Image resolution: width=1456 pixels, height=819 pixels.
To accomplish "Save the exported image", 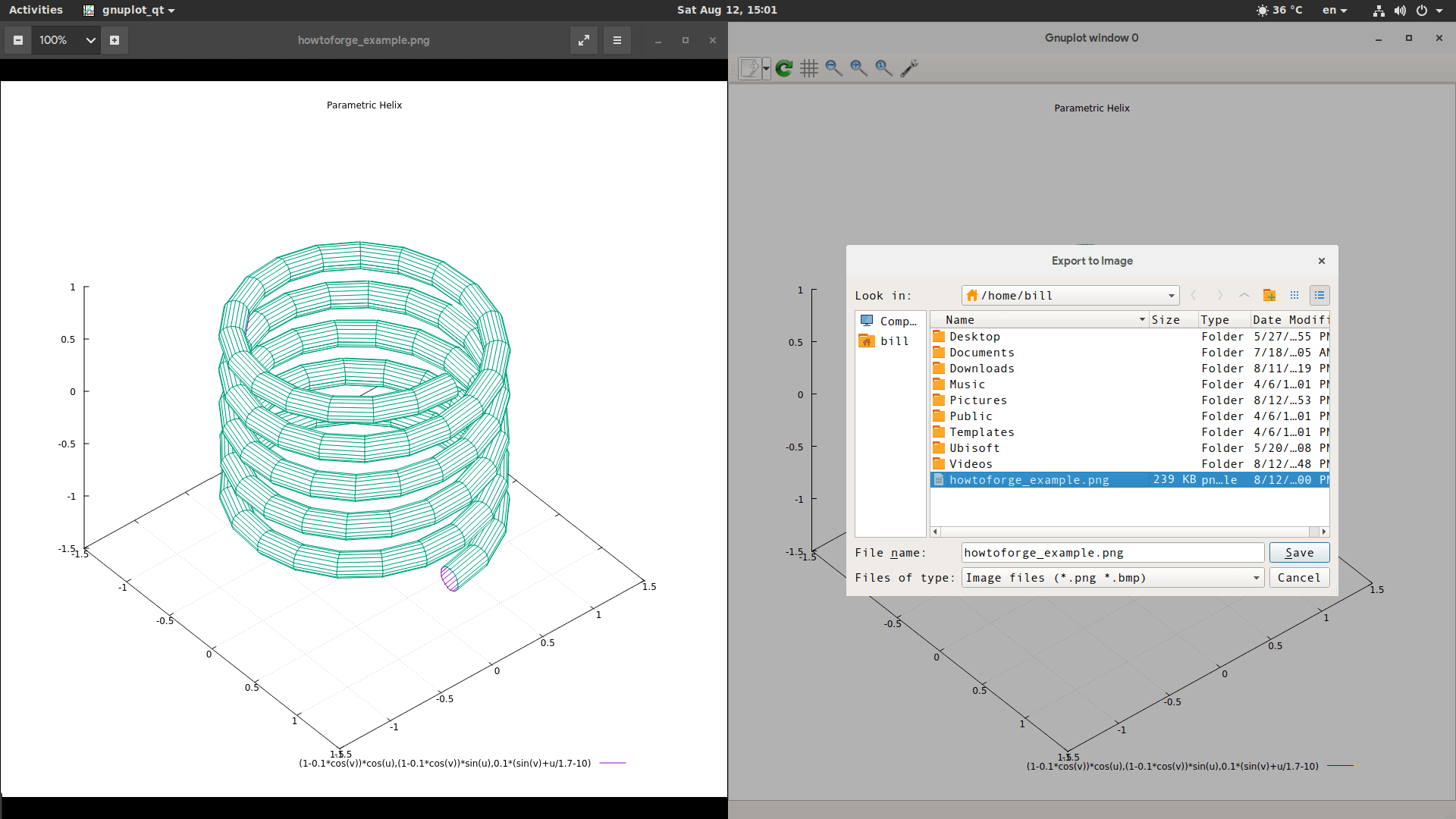I will [1299, 552].
